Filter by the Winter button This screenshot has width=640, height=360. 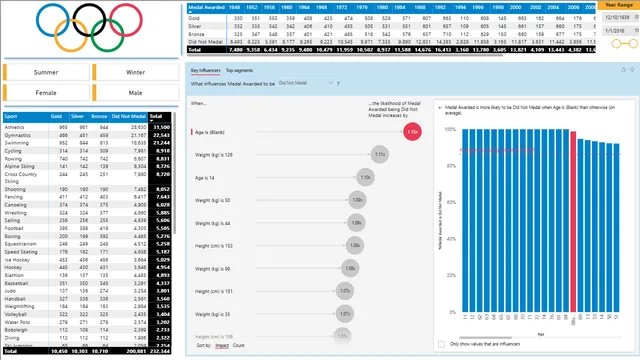(x=136, y=72)
